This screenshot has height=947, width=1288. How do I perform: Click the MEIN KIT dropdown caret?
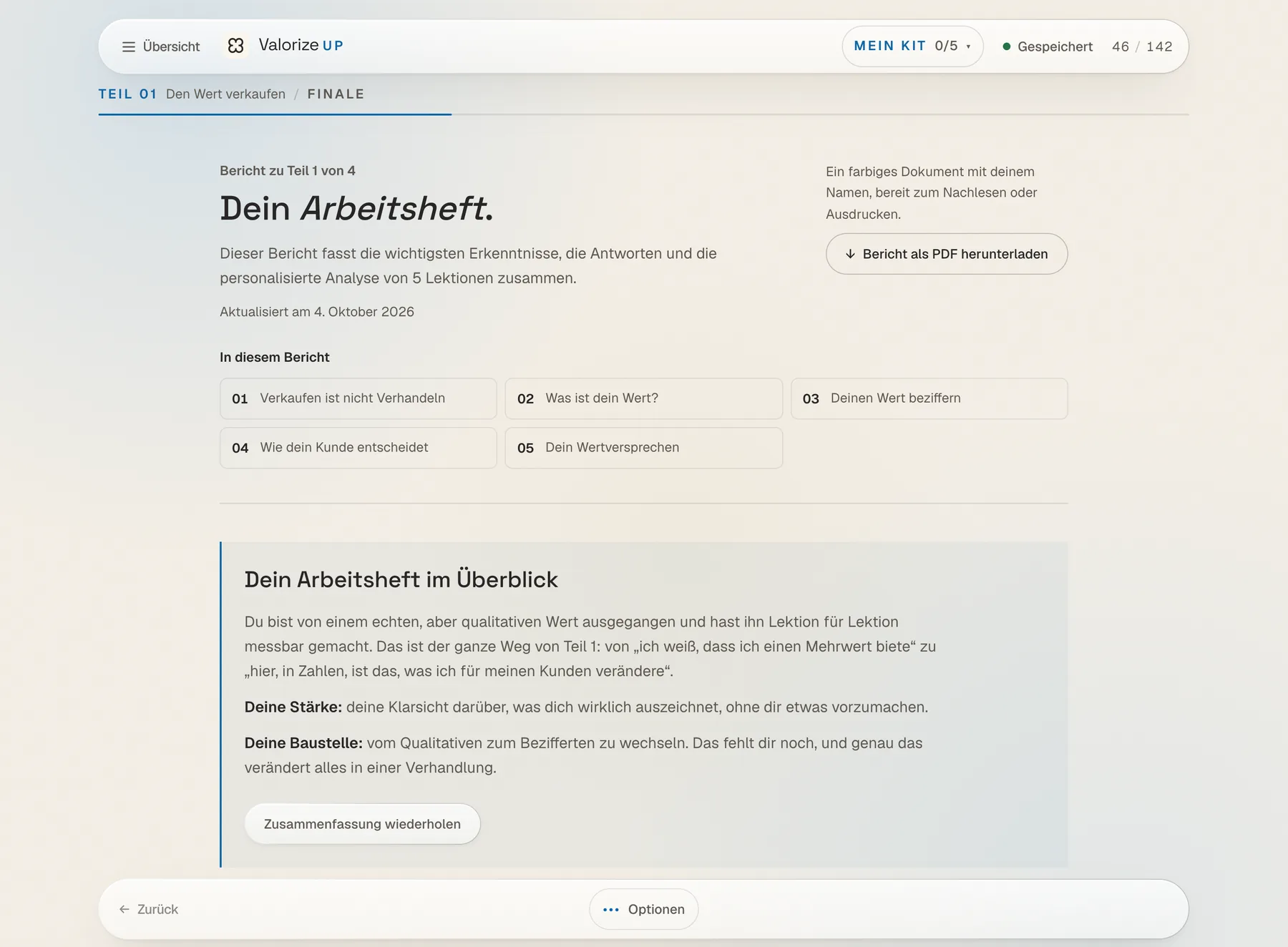968,47
